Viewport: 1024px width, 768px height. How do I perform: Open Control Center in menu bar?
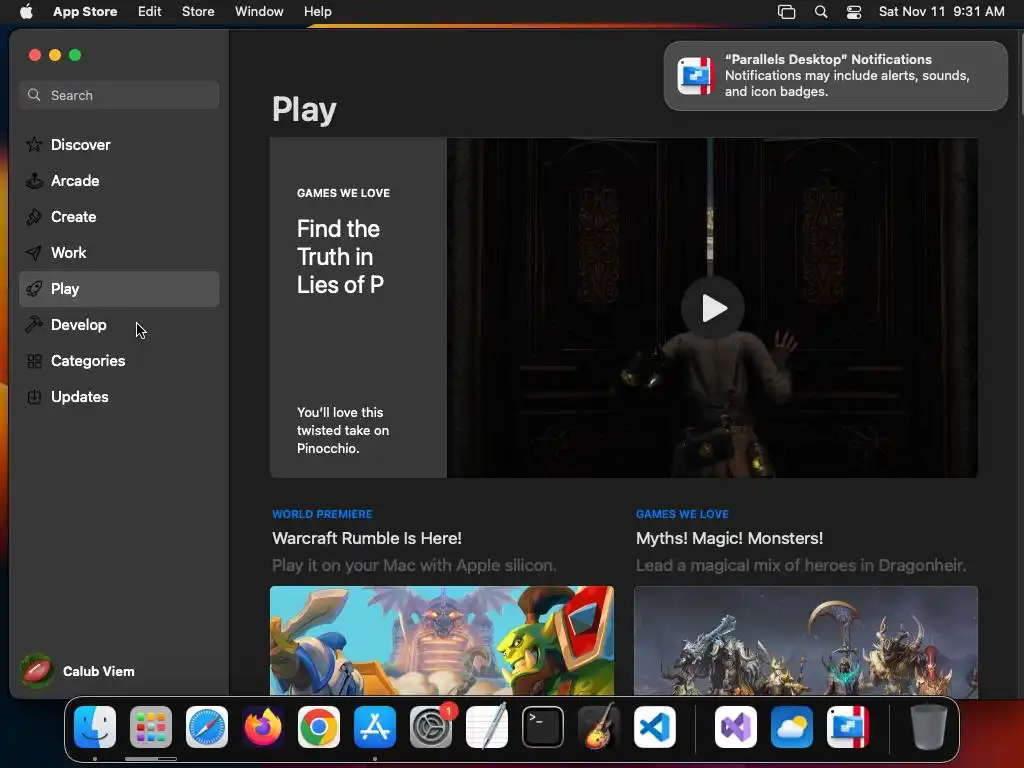[x=854, y=12]
